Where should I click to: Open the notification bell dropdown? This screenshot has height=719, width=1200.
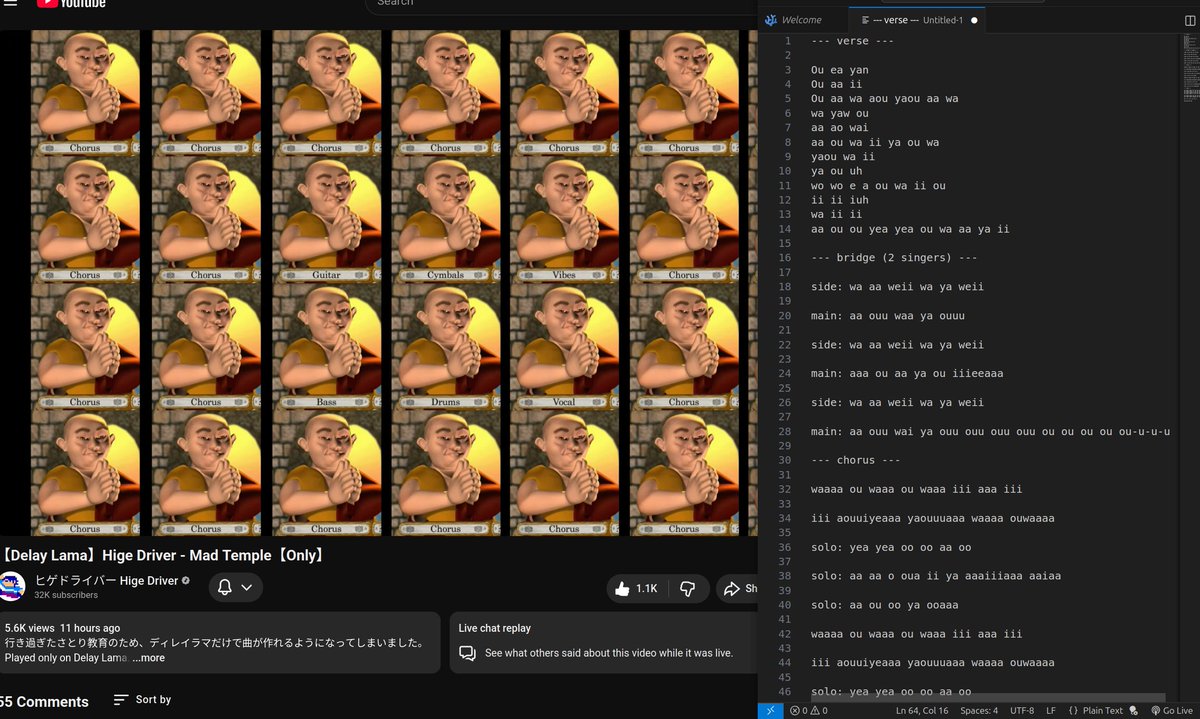[236, 587]
